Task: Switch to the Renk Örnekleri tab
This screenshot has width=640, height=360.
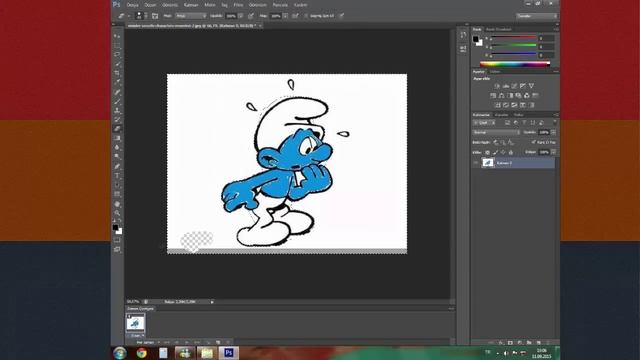Action: point(498,29)
